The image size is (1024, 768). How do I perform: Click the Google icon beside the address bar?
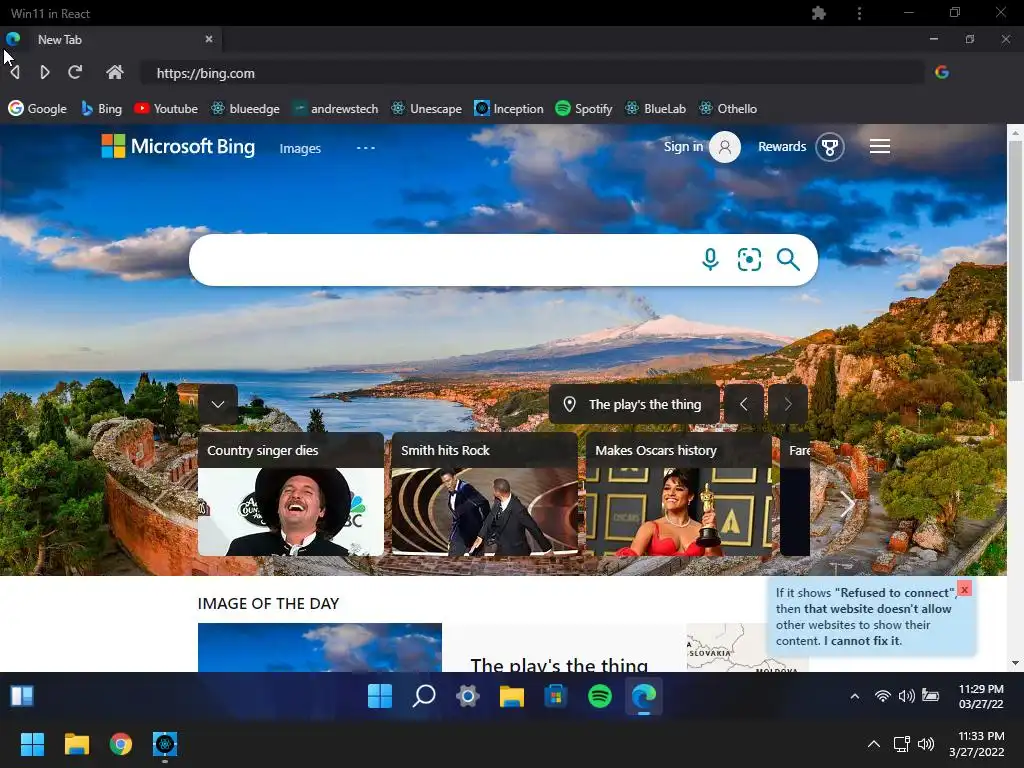(x=942, y=72)
